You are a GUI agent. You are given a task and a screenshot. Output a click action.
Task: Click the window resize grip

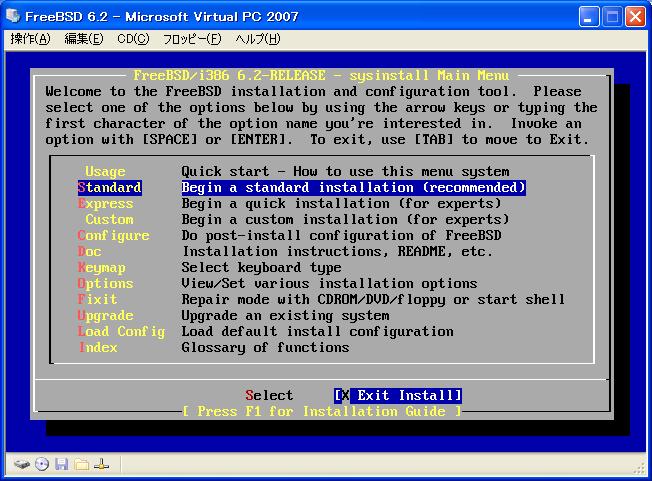pos(639,469)
